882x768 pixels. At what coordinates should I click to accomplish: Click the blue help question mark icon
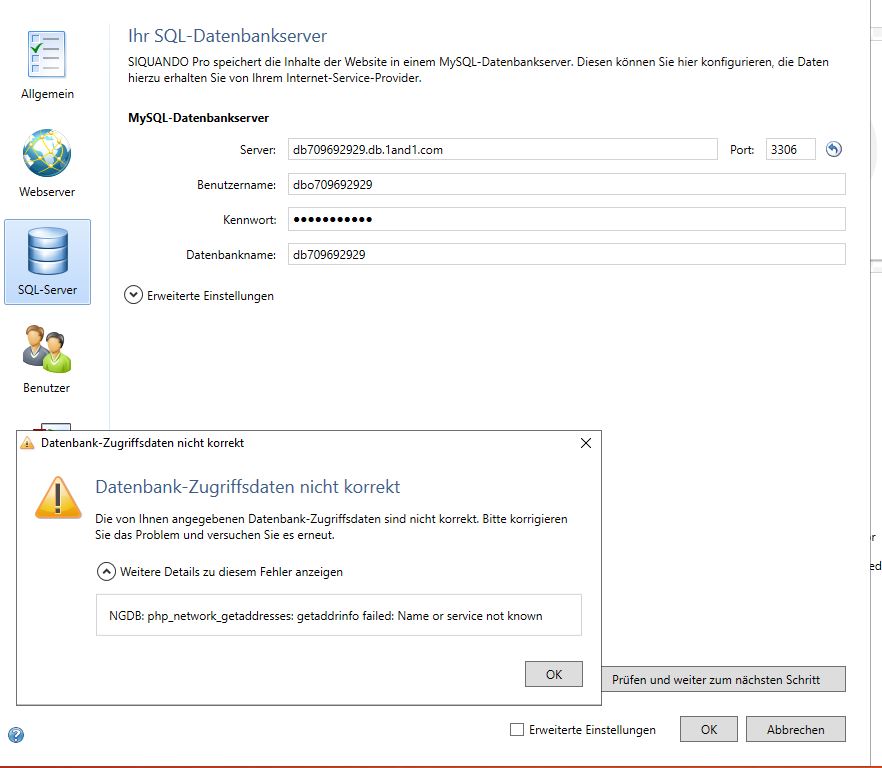coord(16,735)
